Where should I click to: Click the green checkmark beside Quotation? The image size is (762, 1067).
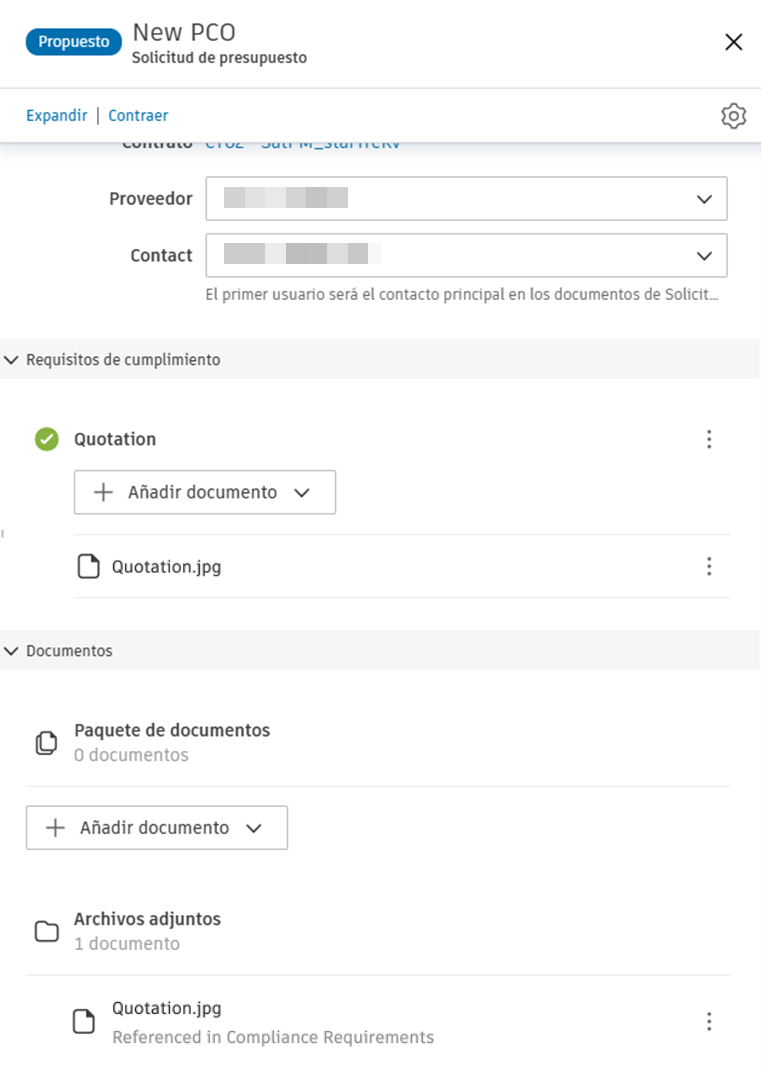pyautogui.click(x=45, y=439)
